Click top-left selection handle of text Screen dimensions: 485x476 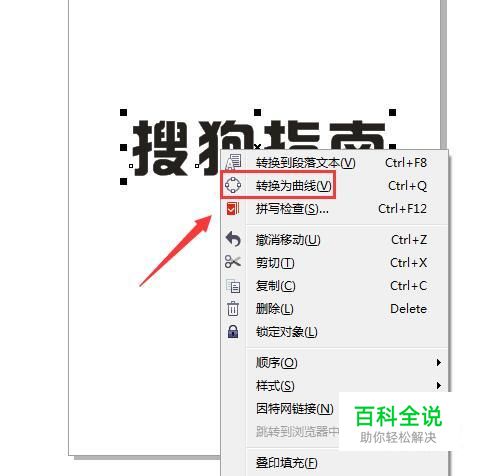123,113
